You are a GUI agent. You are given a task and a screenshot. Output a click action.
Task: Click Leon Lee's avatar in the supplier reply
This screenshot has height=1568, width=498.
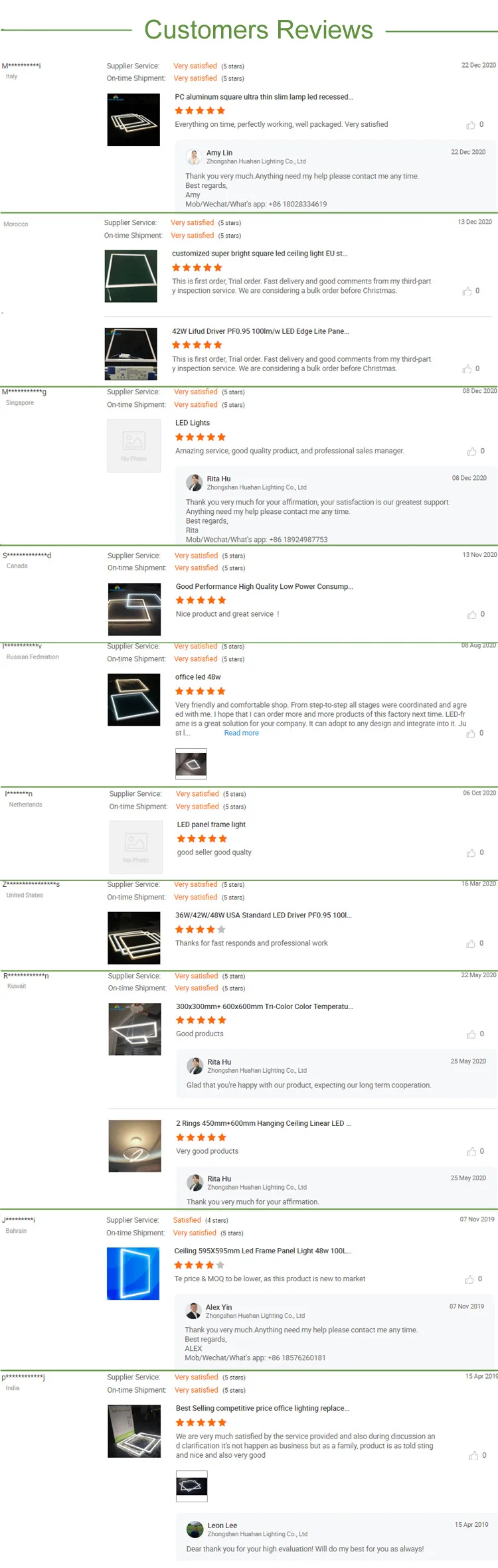tap(195, 1529)
